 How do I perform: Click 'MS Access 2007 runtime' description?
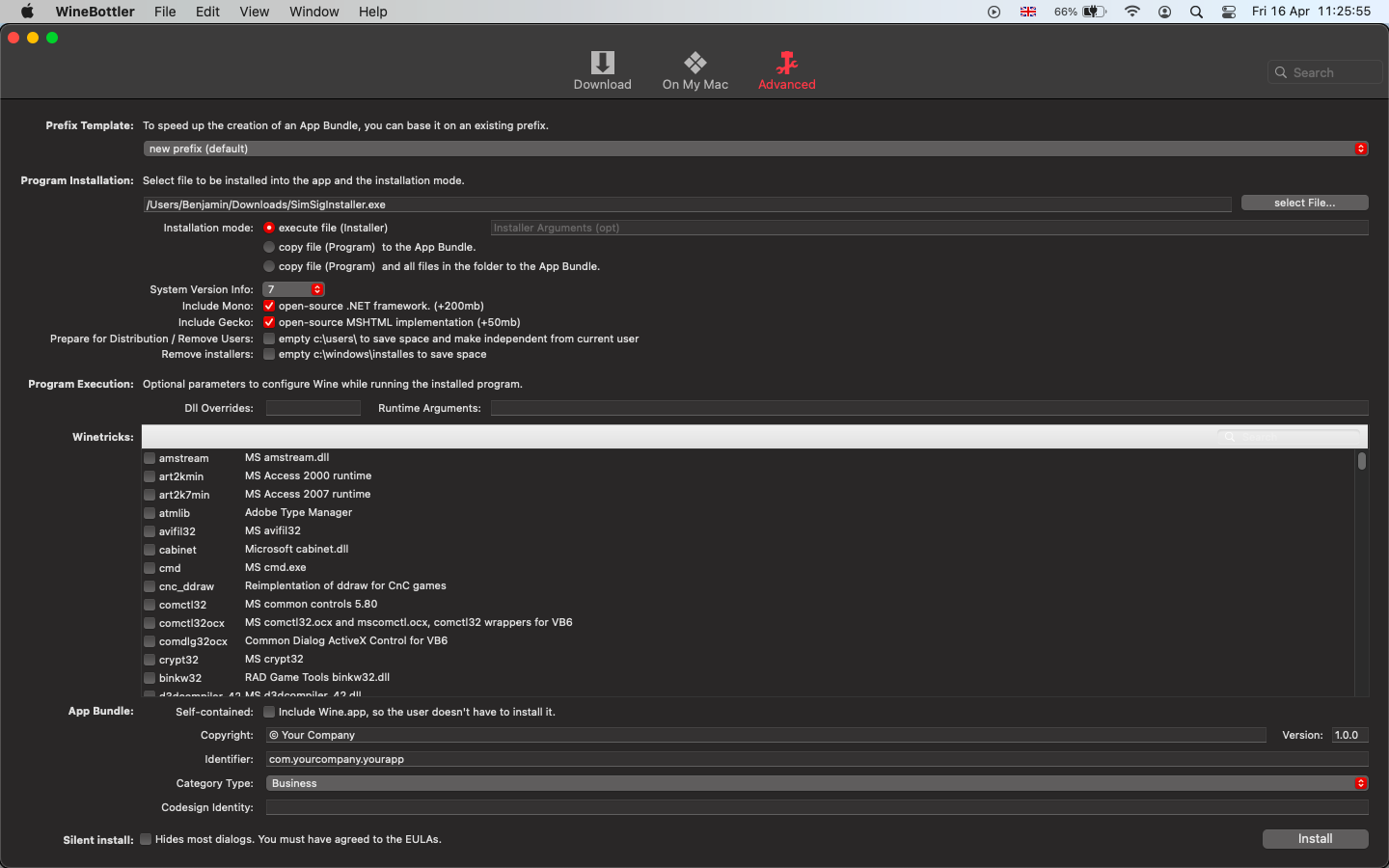point(308,494)
